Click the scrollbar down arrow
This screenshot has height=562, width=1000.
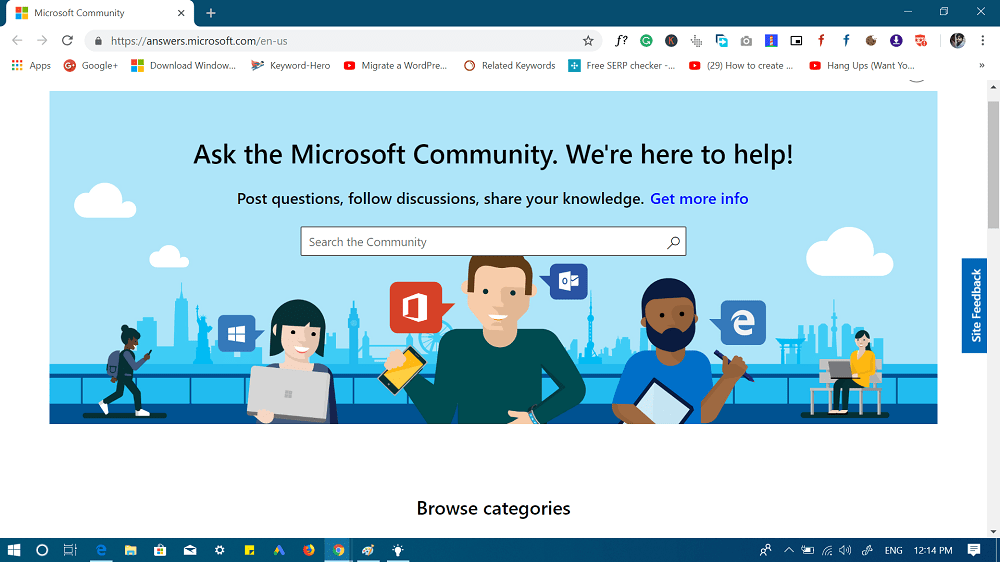coord(994,531)
